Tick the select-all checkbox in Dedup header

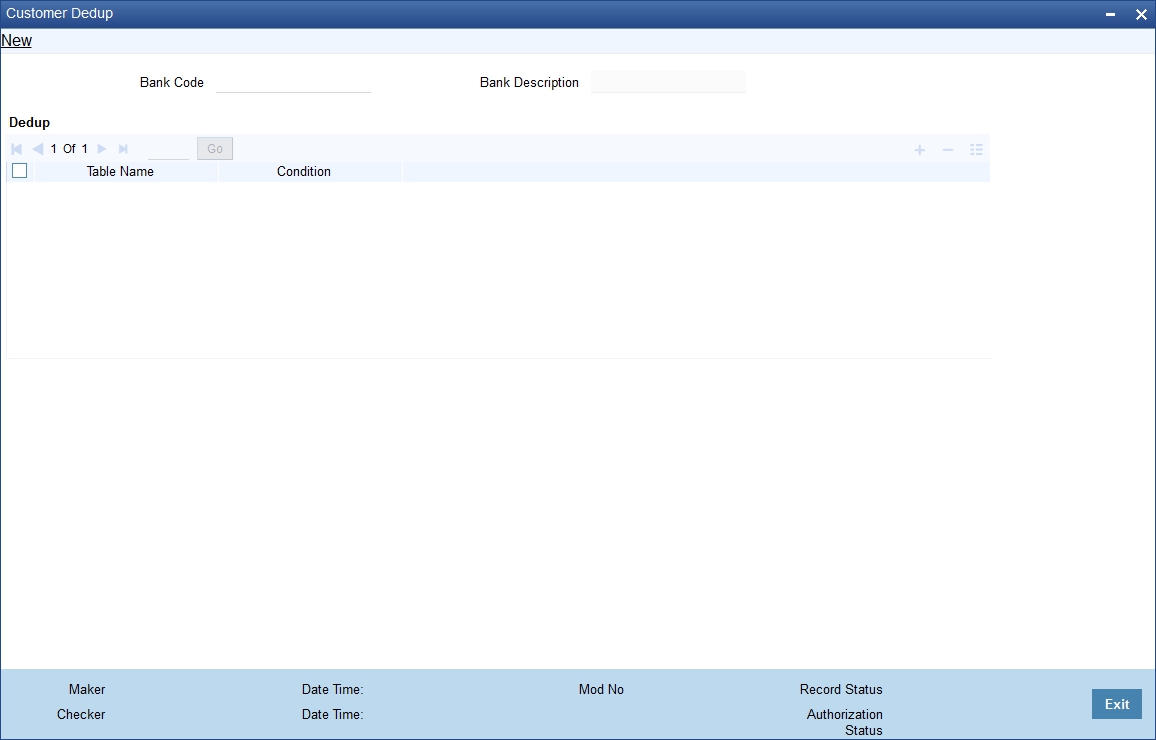pos(20,171)
